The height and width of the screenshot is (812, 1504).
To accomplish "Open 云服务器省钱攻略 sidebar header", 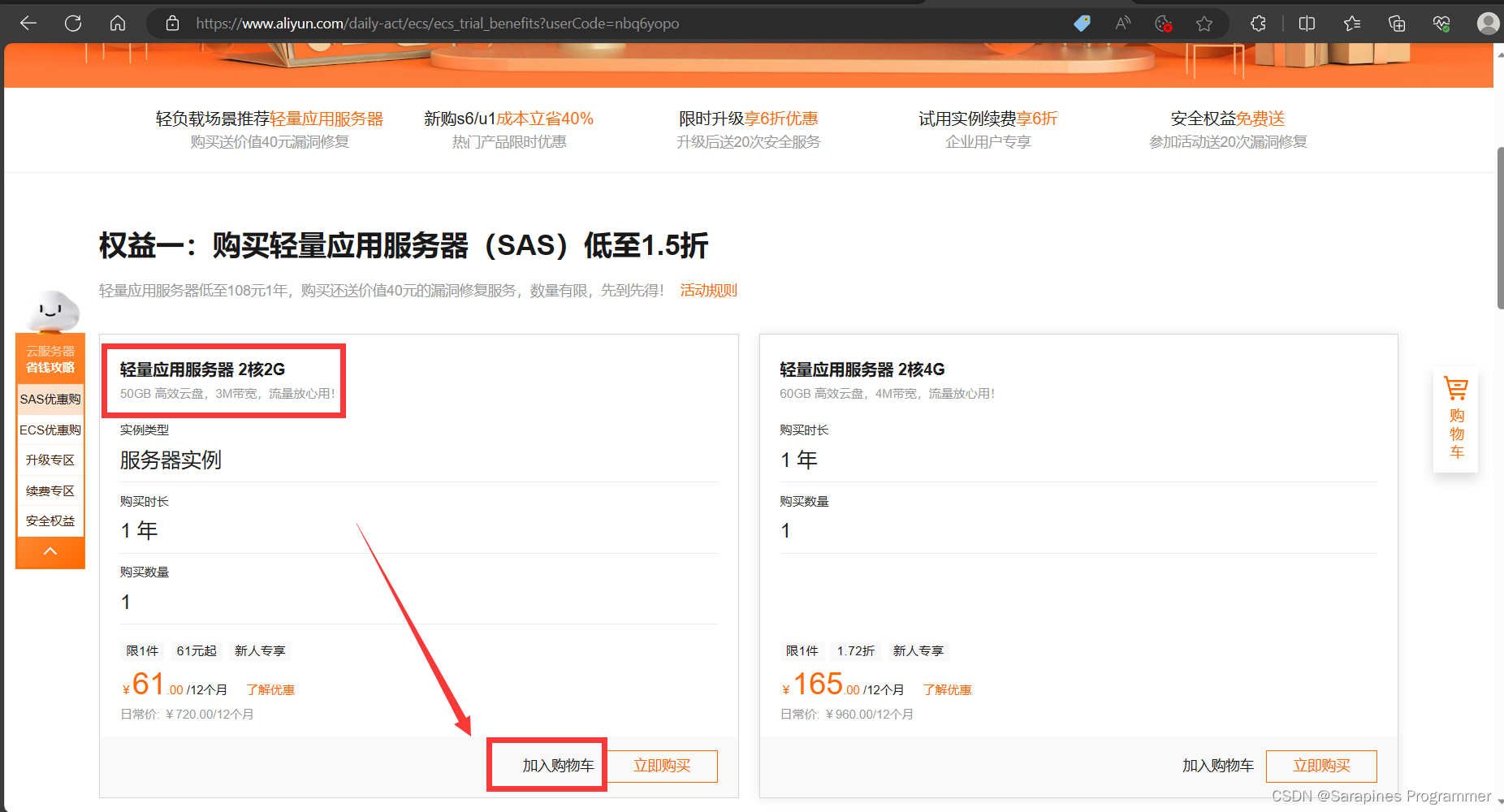I will (x=50, y=359).
